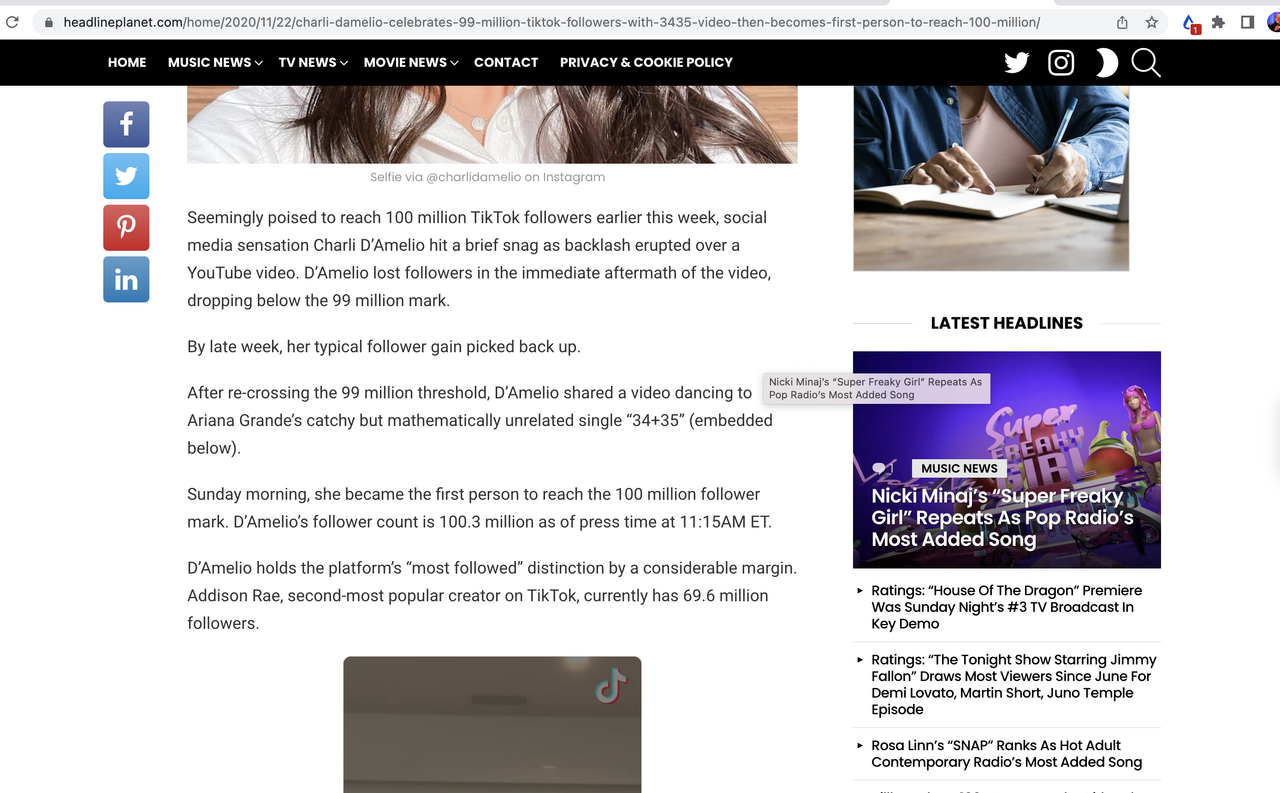The width and height of the screenshot is (1280, 793).
Task: Open the Extensions puzzle piece menu
Action: (1218, 22)
